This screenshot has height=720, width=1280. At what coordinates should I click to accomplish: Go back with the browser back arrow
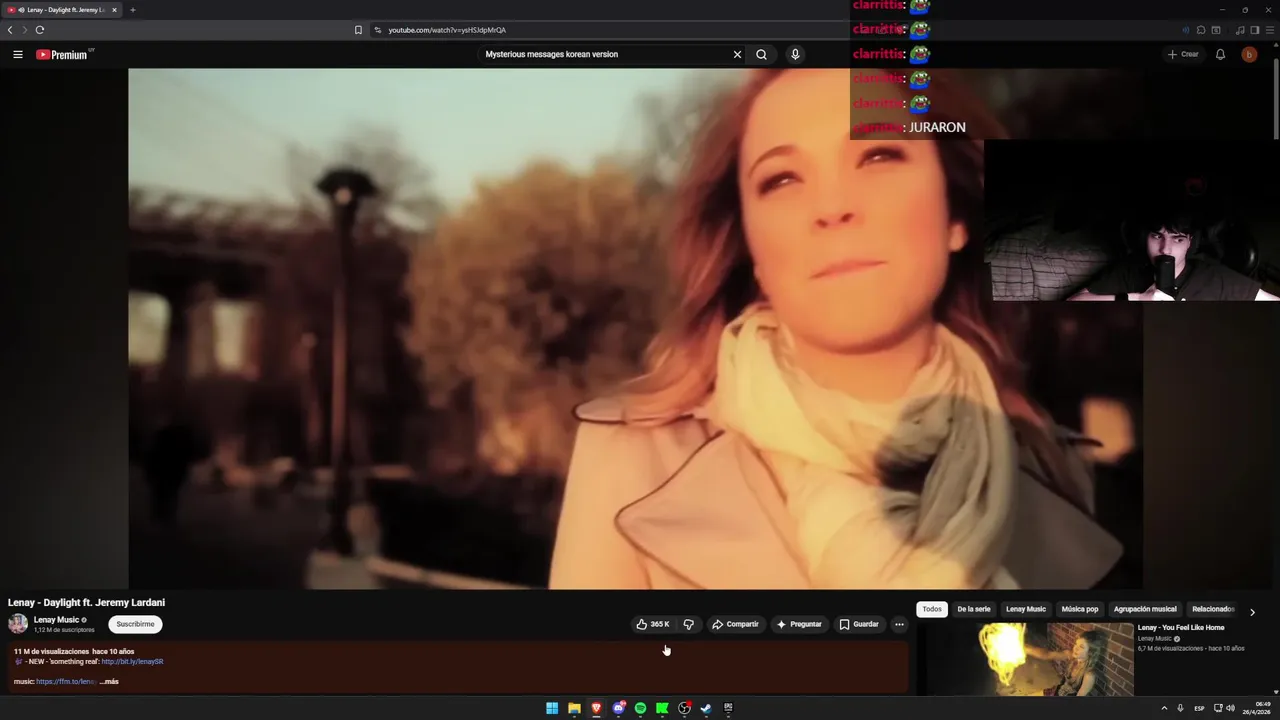coord(10,30)
